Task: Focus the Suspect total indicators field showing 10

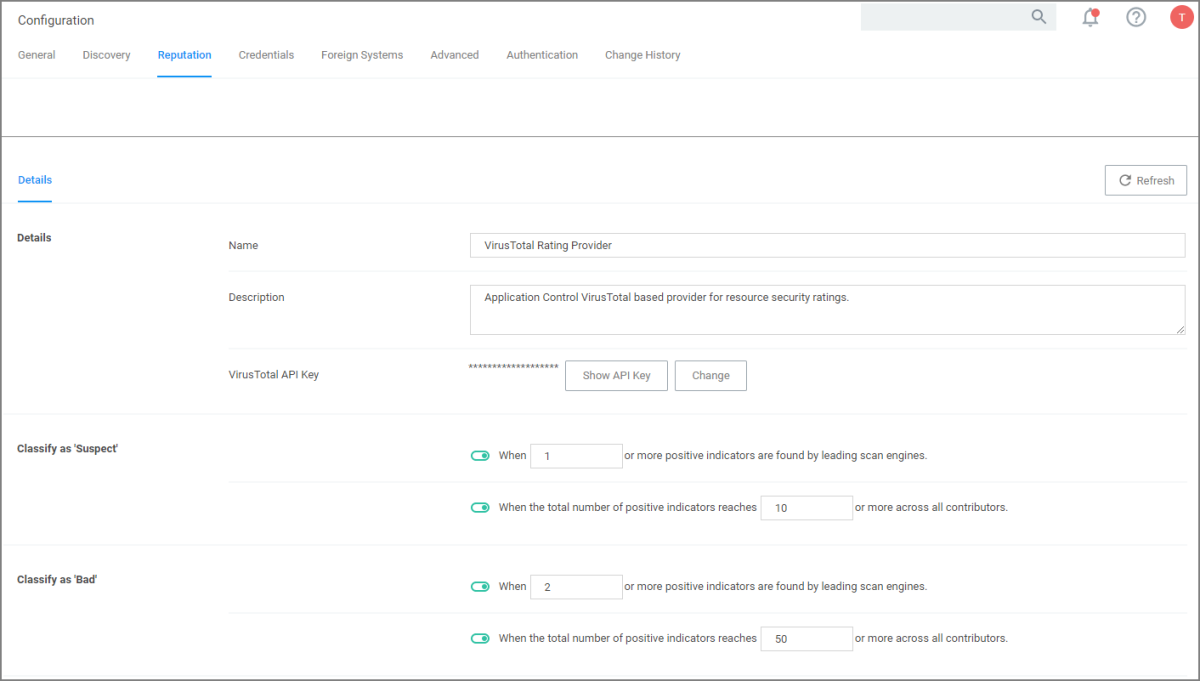Action: tap(806, 508)
